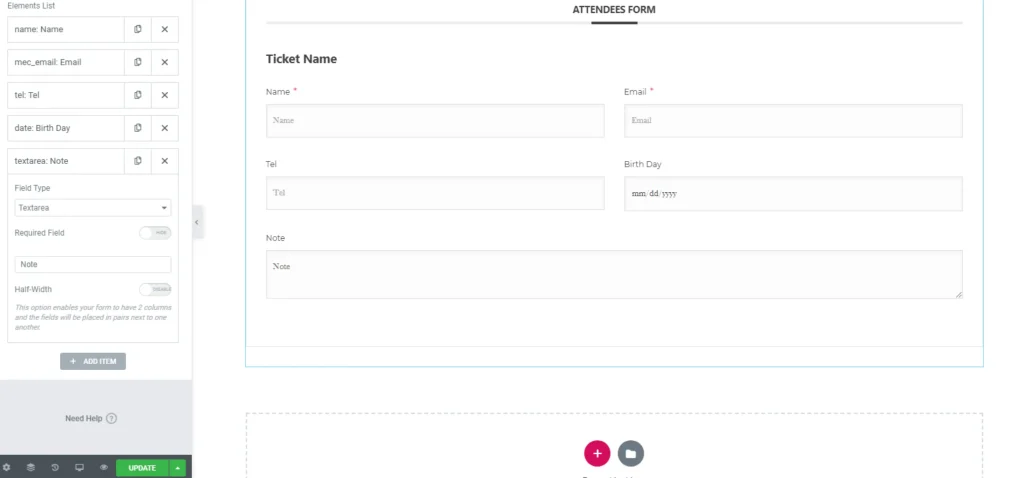Screen dimensions: 1024x478
Task: Open Responsive Mode monitor icon
Action: [80, 468]
